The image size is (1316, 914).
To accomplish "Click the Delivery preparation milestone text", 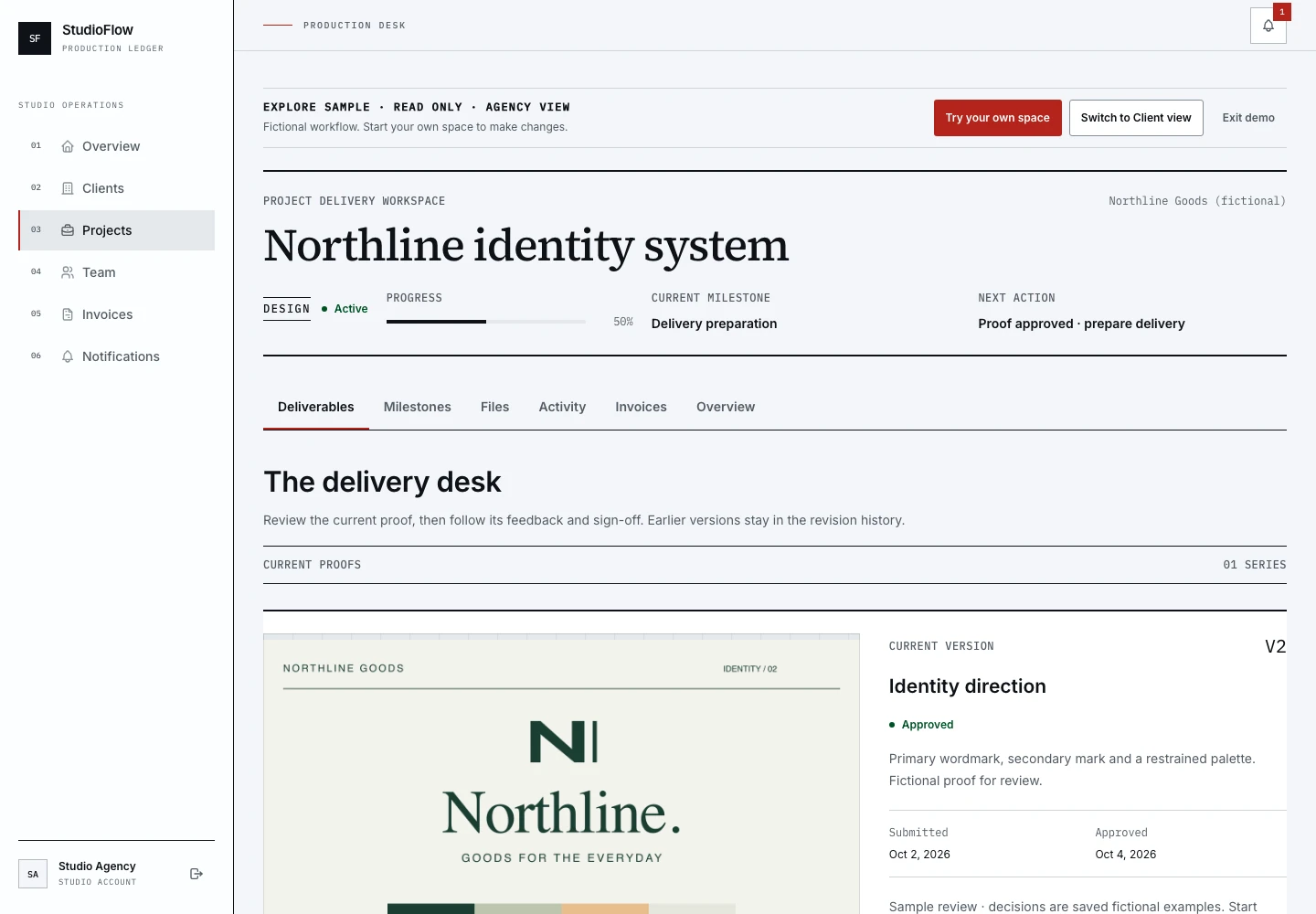I will (x=715, y=324).
